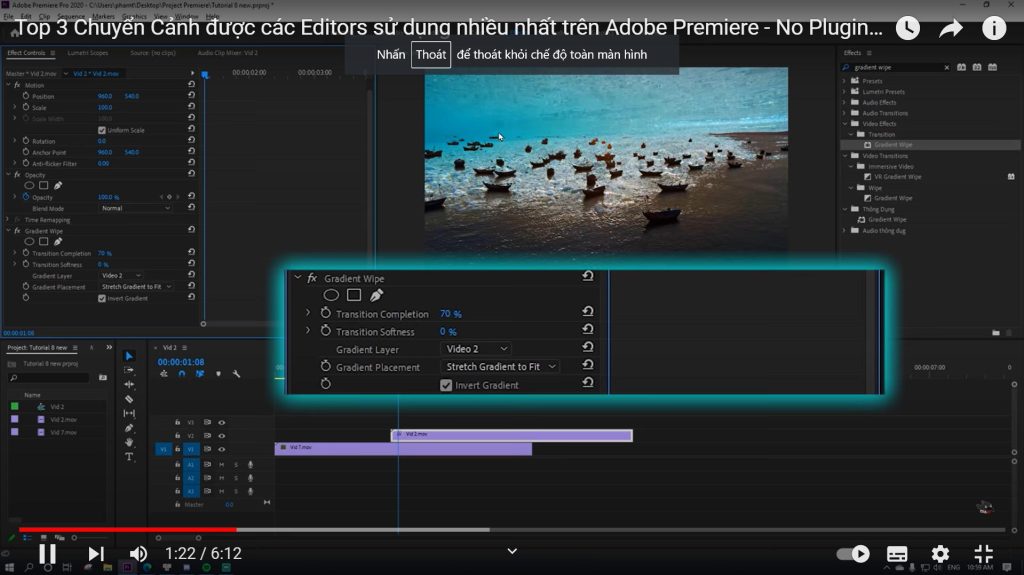
Task: Click the YouTube Share arrow icon
Action: [951, 28]
